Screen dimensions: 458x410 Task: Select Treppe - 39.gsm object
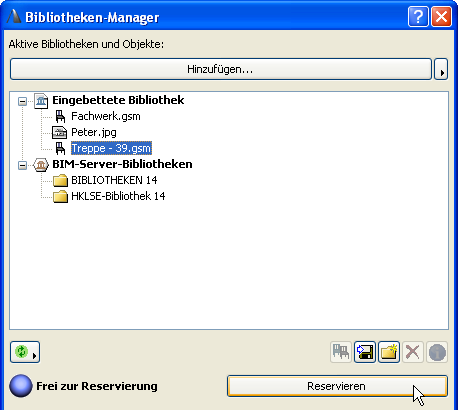click(111, 148)
